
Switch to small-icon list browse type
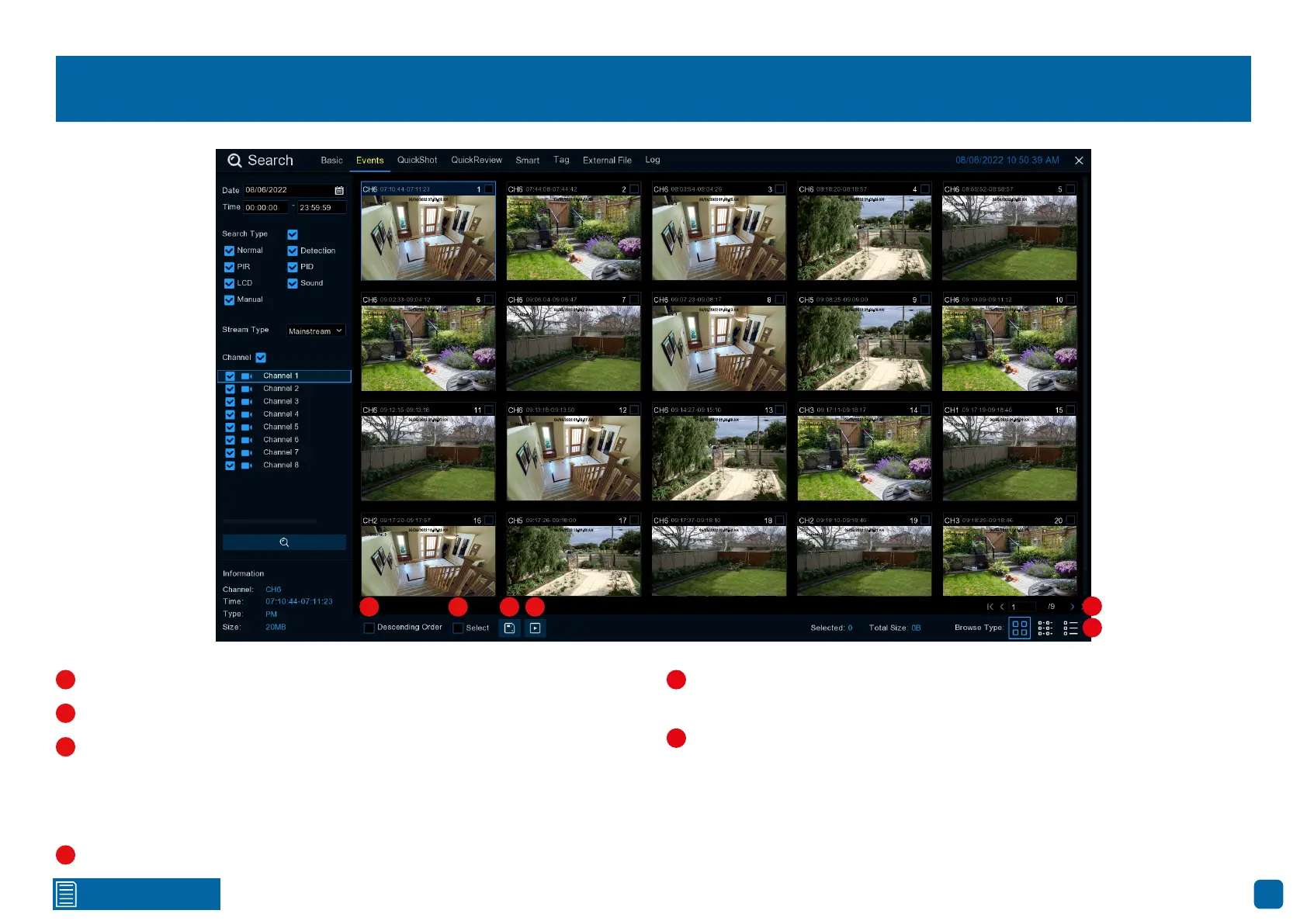tap(1045, 628)
